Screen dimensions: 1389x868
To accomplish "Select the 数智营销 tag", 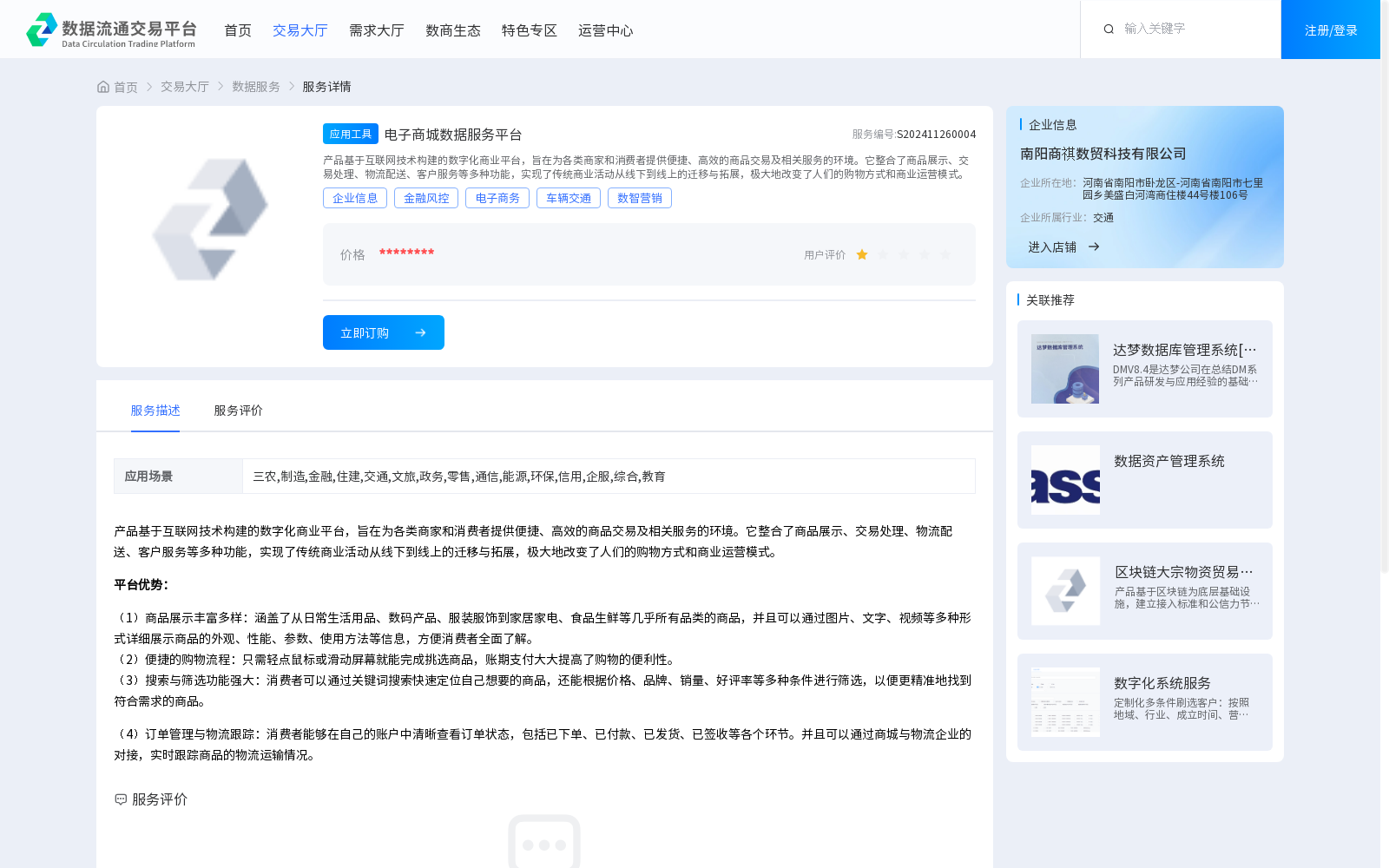I will click(x=640, y=198).
